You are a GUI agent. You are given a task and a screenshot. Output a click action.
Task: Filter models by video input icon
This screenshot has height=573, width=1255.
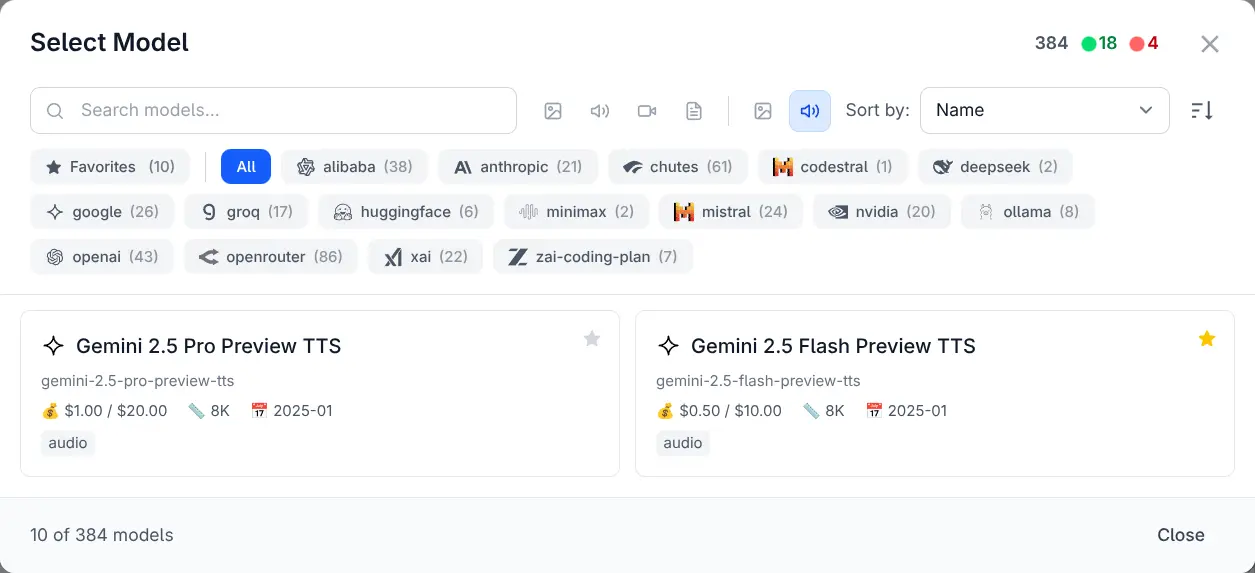[x=647, y=111]
